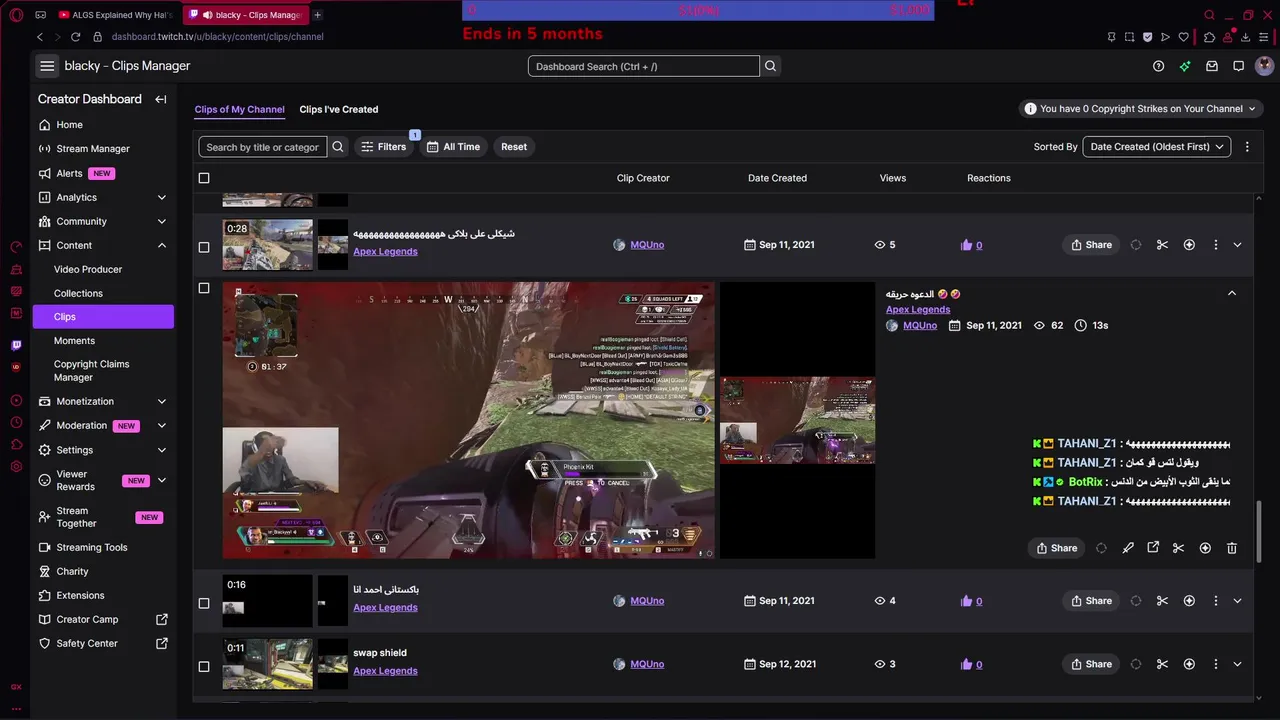This screenshot has height=720, width=1280.
Task: Click the clip title or category search field
Action: pyautogui.click(x=263, y=147)
